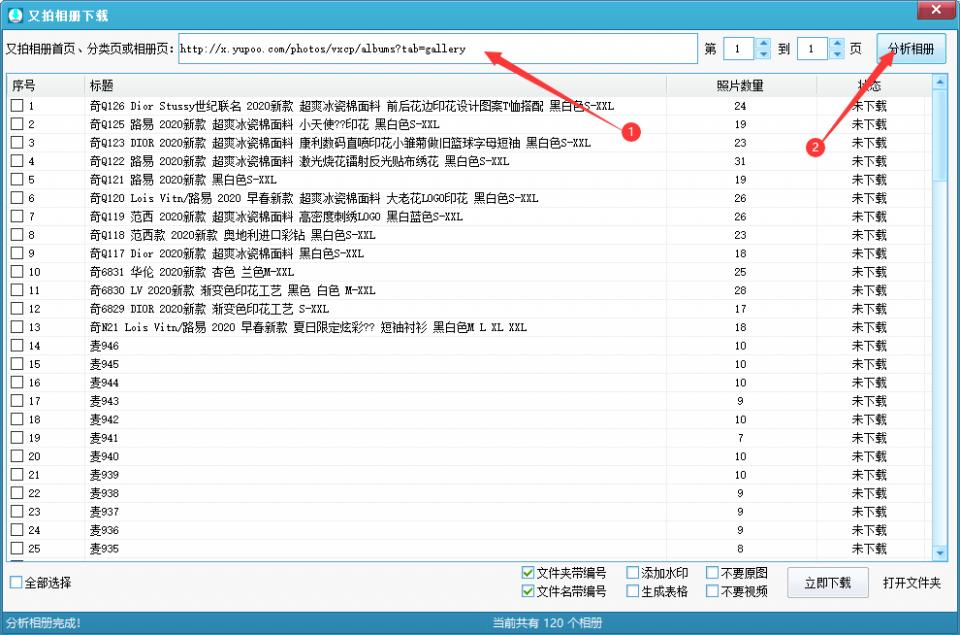Check the box for row 25 麦935
This screenshot has height=635, width=960.
pos(17,548)
